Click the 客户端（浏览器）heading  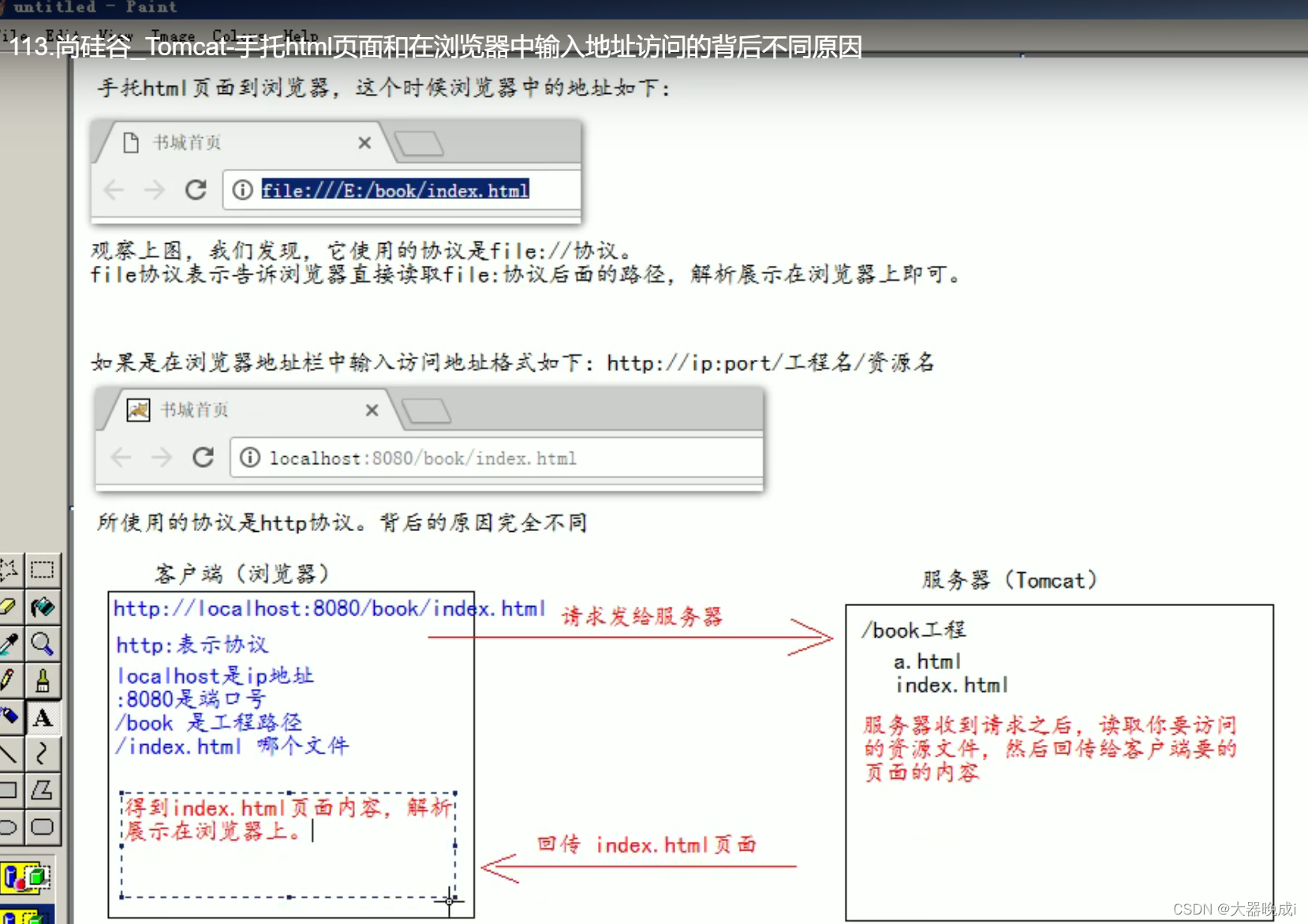tap(242, 574)
